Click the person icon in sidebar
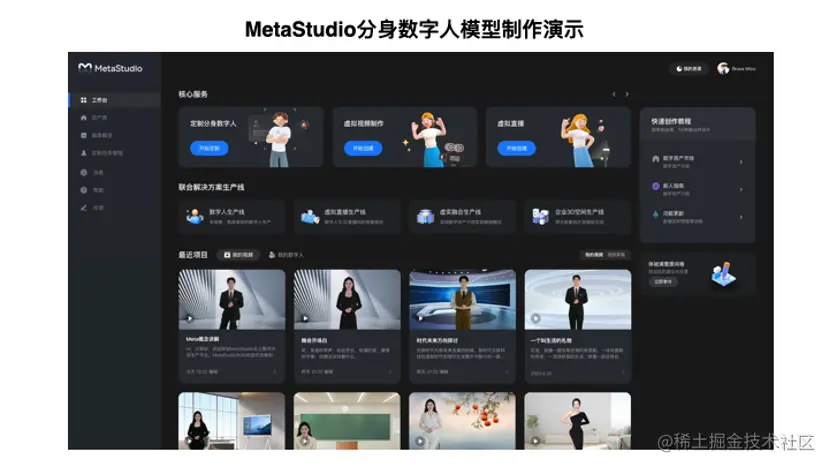The width and height of the screenshot is (830, 468). click(x=83, y=152)
